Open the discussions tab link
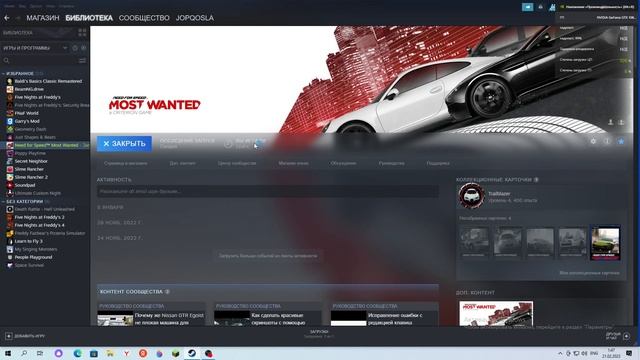 point(343,163)
